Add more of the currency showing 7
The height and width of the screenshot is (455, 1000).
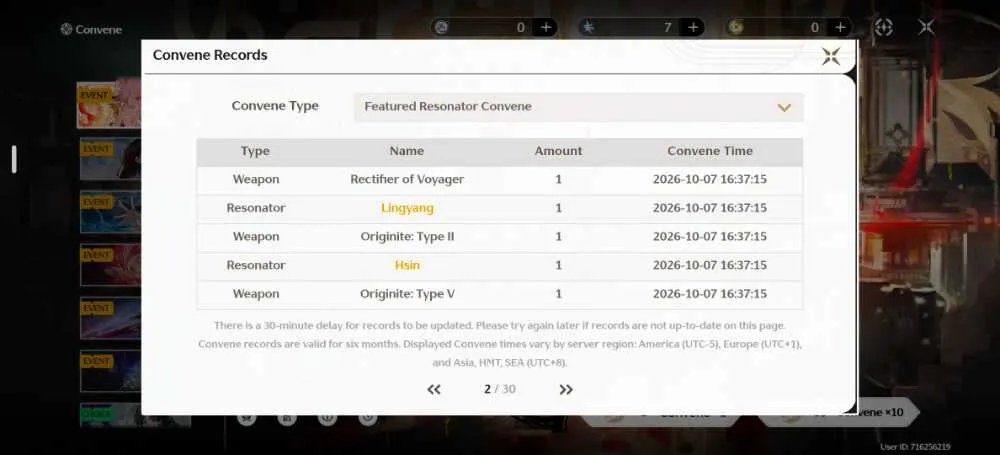pos(693,27)
